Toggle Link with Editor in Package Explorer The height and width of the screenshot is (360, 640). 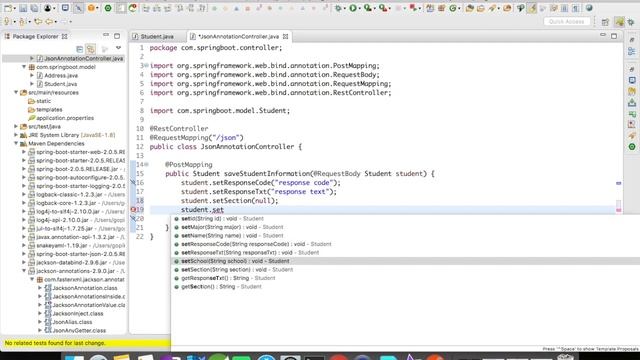pyautogui.click(x=91, y=49)
